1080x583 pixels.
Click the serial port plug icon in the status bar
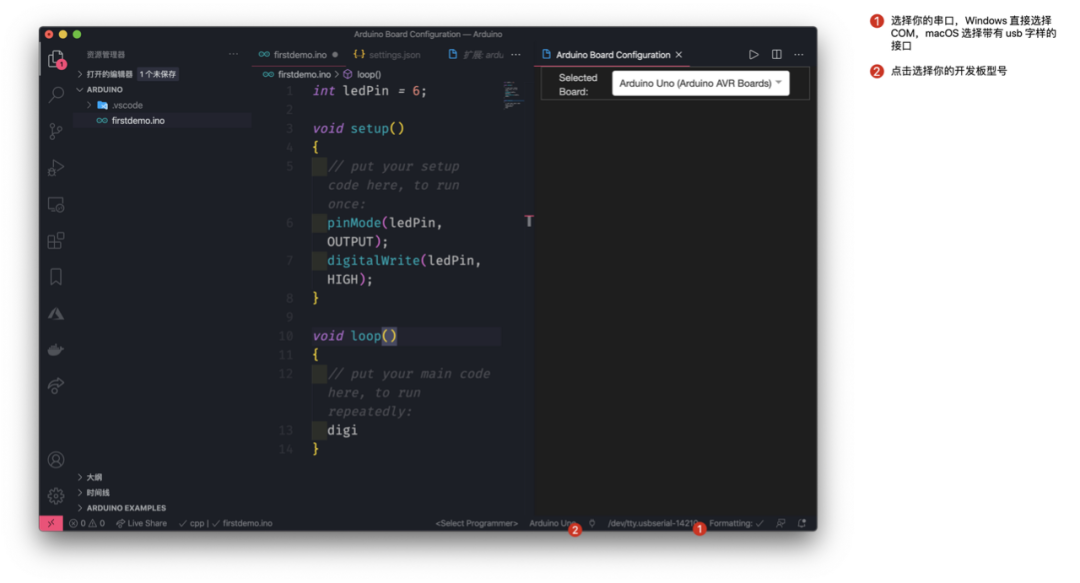tap(592, 523)
